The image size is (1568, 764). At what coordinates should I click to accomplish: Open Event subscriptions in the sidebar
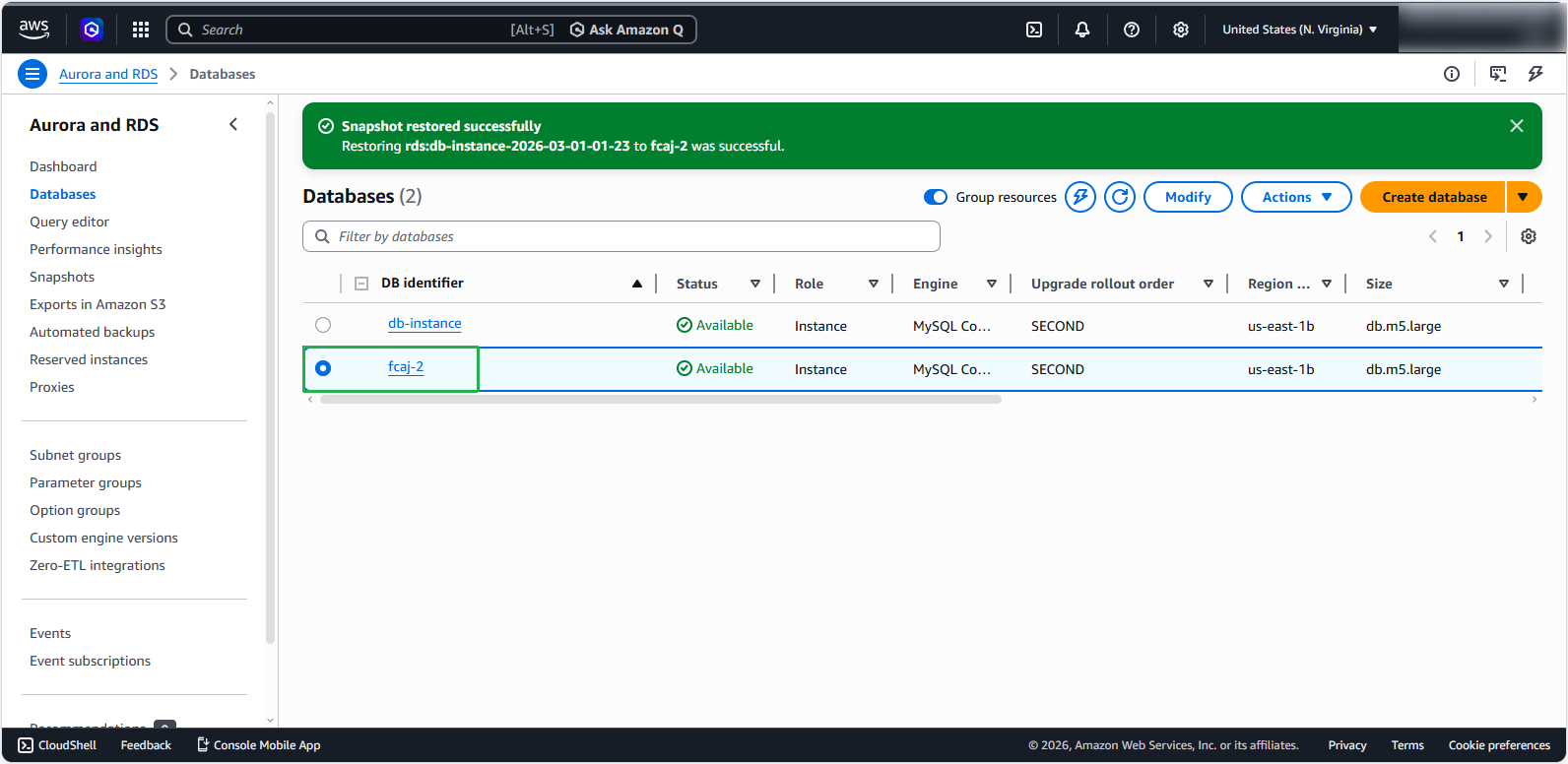[x=90, y=661]
